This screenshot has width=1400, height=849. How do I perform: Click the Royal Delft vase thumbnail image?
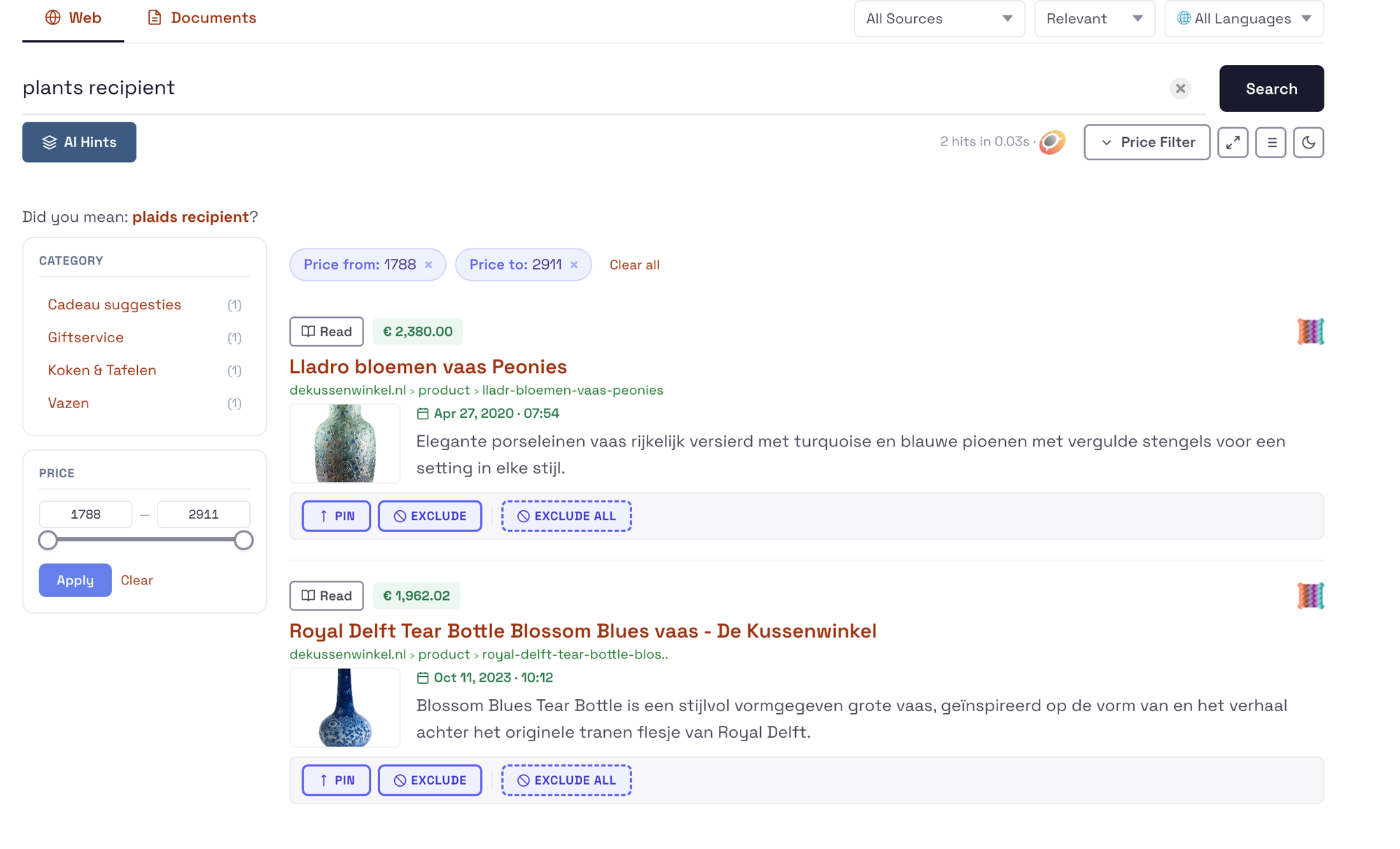click(344, 707)
